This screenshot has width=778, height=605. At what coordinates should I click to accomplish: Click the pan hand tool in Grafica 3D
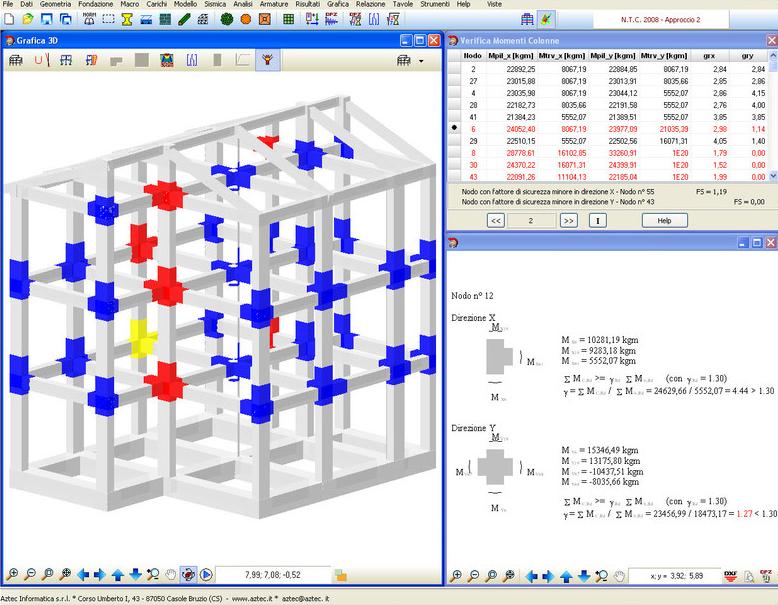(x=170, y=575)
